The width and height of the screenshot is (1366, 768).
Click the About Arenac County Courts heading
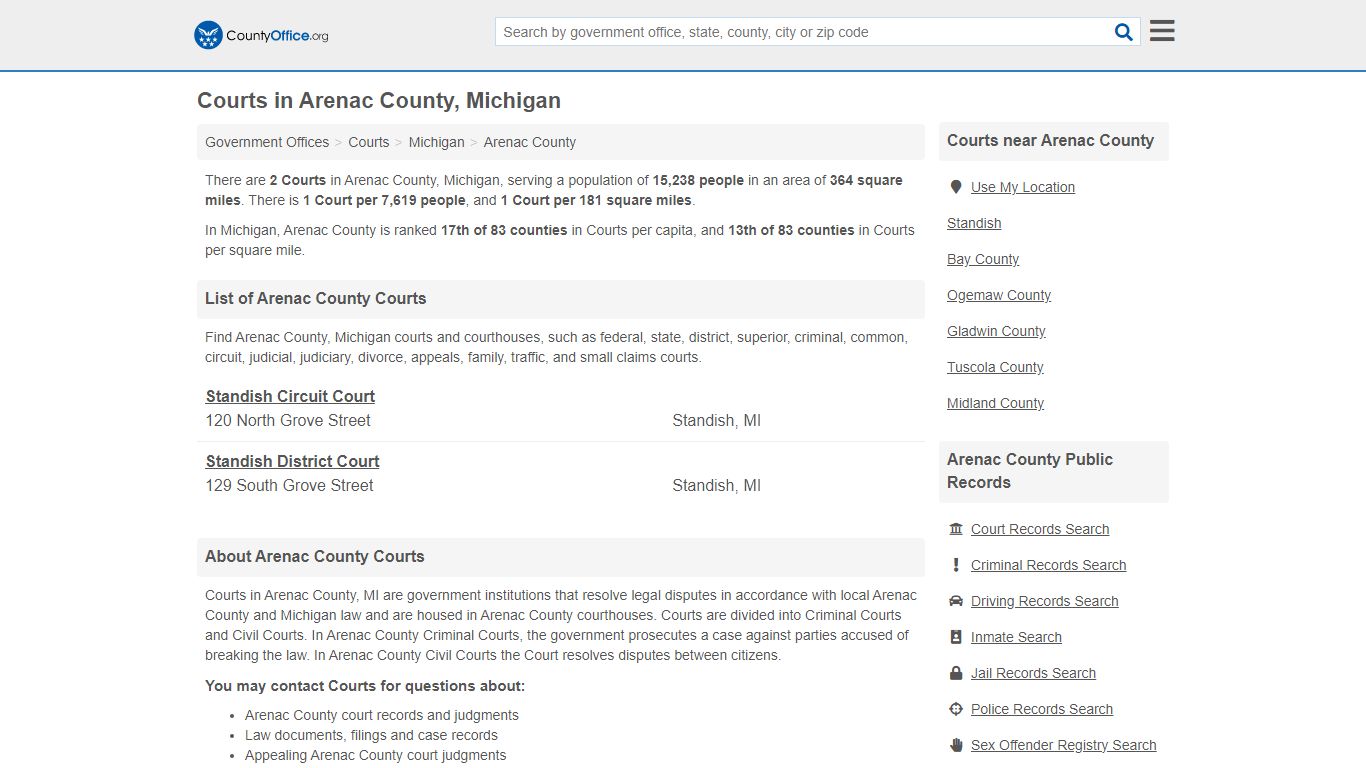pos(315,556)
